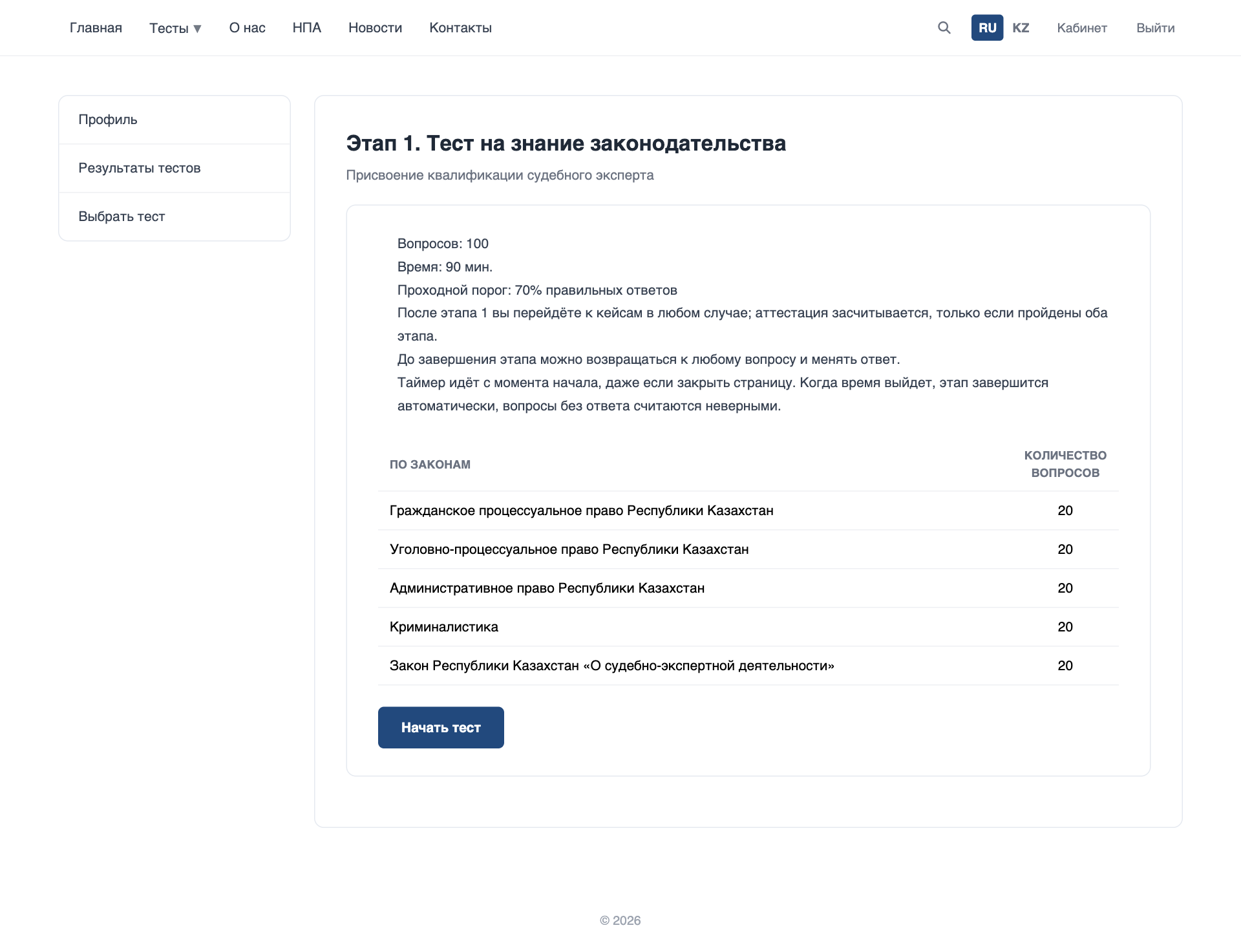Click the © 2026 footer text
The width and height of the screenshot is (1241, 952).
(x=620, y=920)
